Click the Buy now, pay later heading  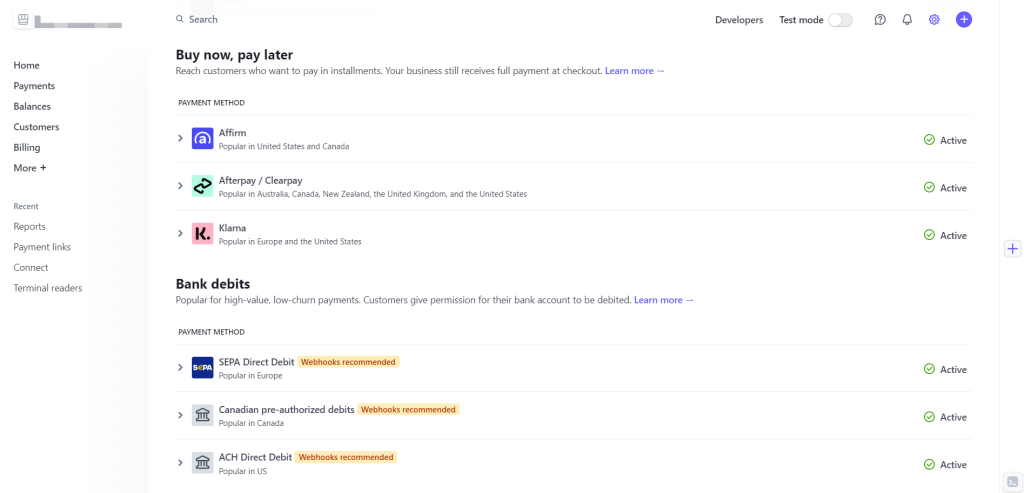[x=234, y=54]
